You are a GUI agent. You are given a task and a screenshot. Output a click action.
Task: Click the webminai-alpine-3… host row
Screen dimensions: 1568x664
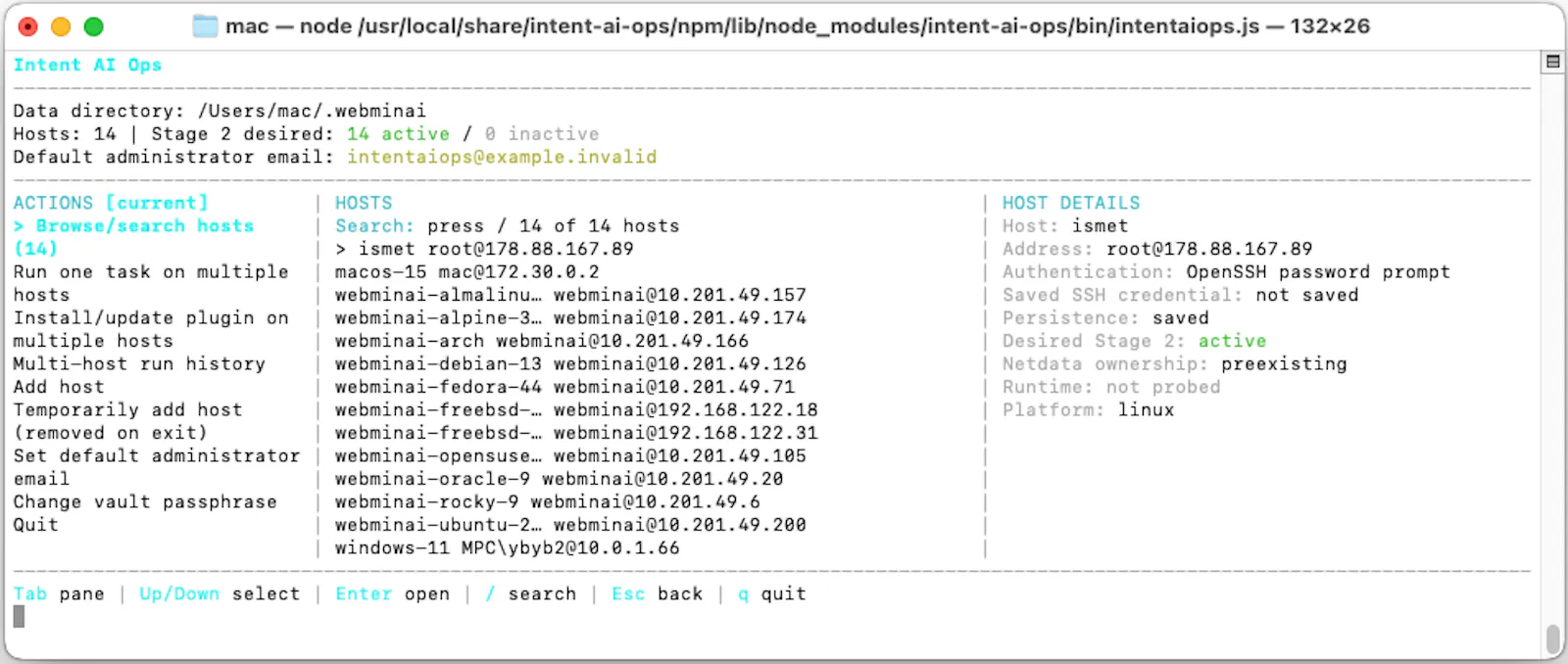[x=570, y=317]
